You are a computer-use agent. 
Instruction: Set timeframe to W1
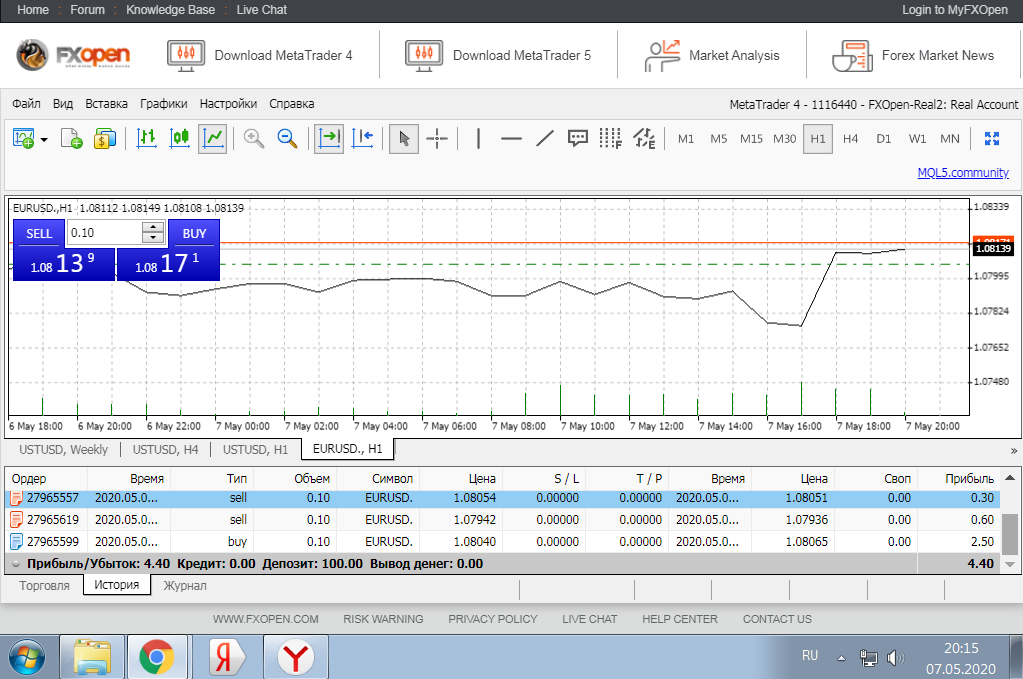click(x=917, y=138)
